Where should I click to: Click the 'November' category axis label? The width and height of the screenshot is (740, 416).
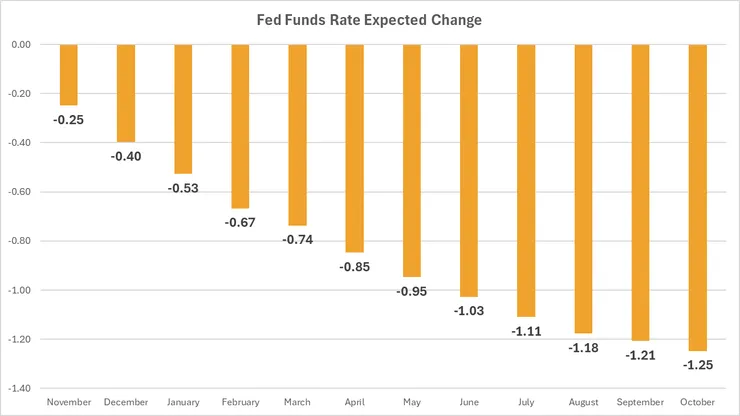tap(68, 402)
